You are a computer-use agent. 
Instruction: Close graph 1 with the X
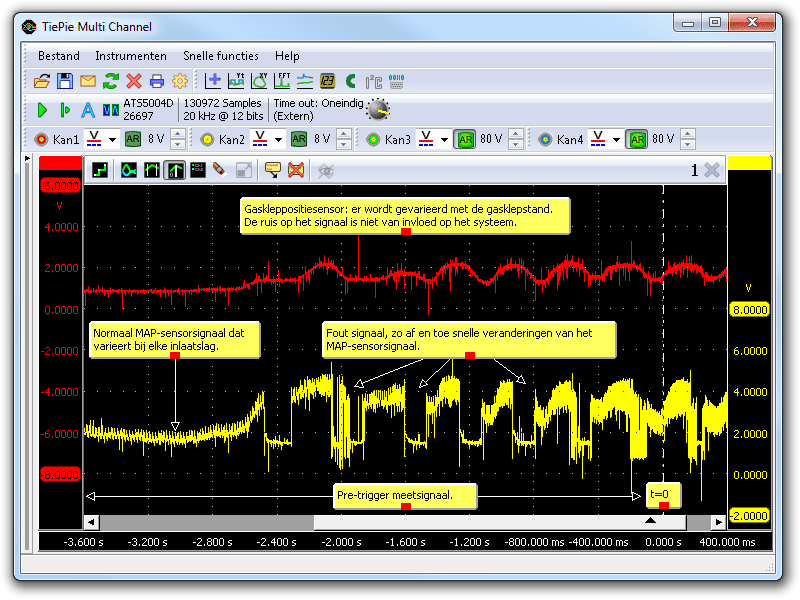point(712,170)
